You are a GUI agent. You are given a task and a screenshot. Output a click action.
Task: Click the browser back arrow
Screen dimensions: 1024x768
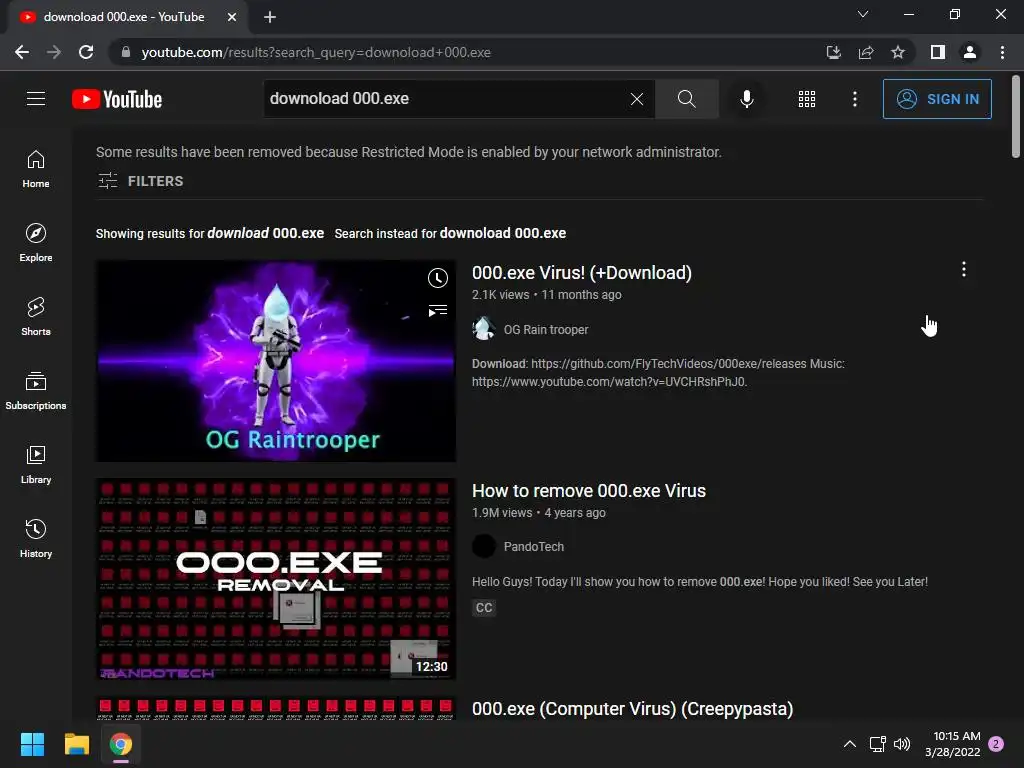(x=22, y=52)
